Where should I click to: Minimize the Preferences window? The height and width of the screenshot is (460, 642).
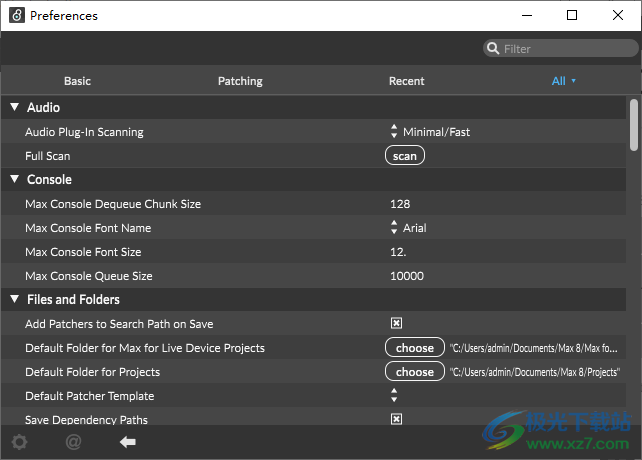click(527, 15)
